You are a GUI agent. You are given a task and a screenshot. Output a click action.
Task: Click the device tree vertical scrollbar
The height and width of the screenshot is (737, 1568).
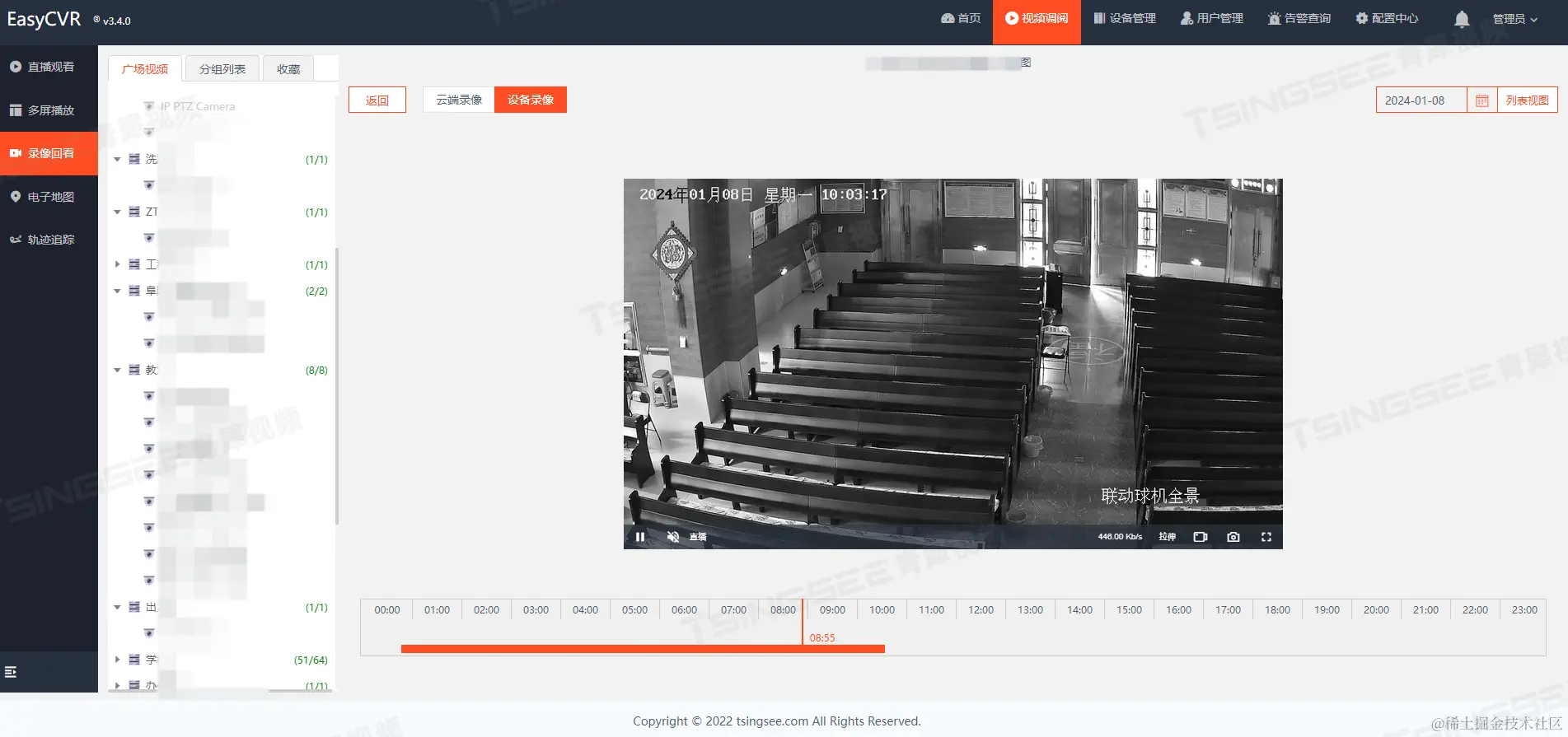pos(337,385)
